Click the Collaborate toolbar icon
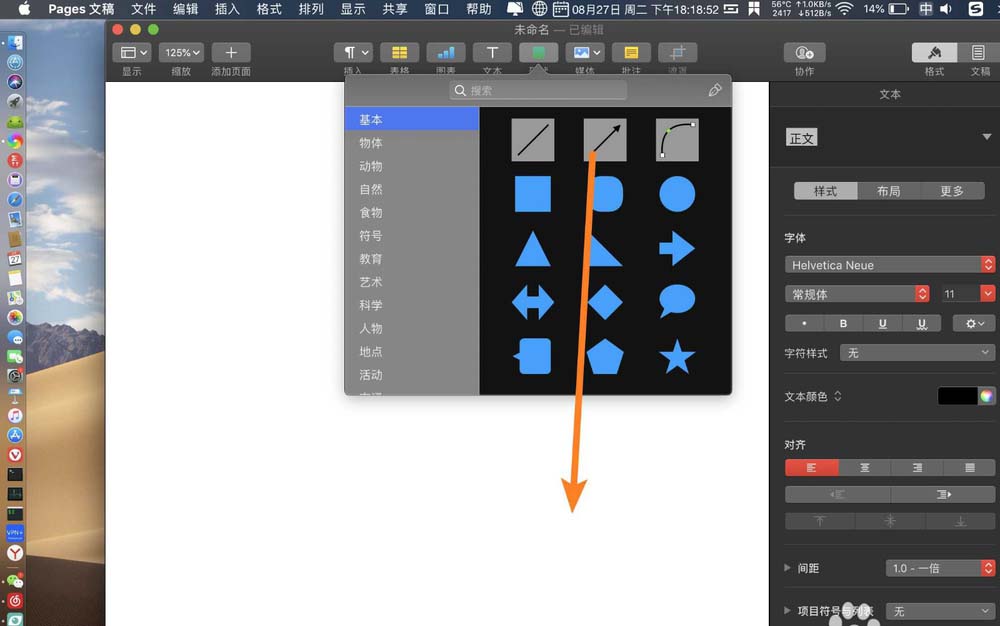 click(804, 52)
